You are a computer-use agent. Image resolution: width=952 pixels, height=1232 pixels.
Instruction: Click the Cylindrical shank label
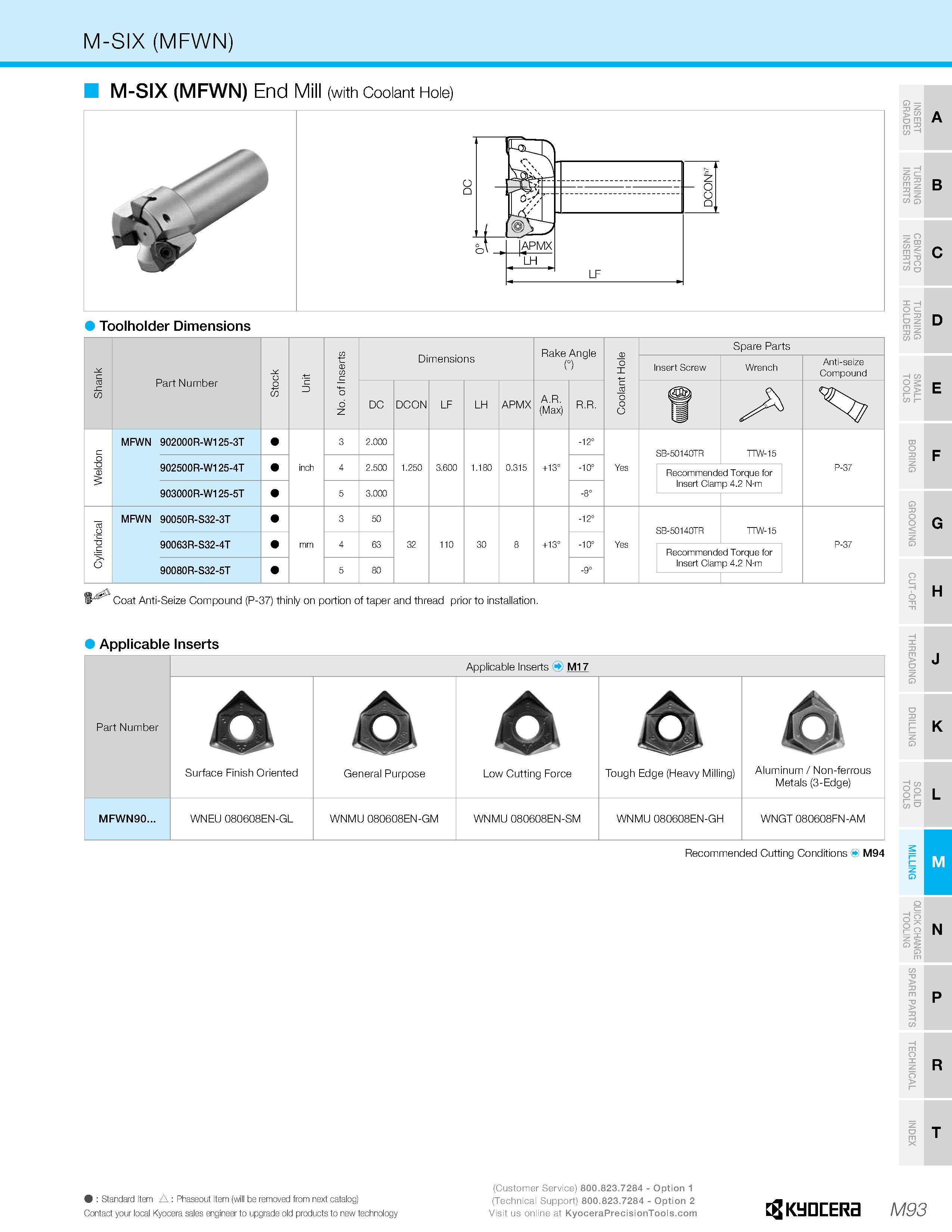pos(98,544)
